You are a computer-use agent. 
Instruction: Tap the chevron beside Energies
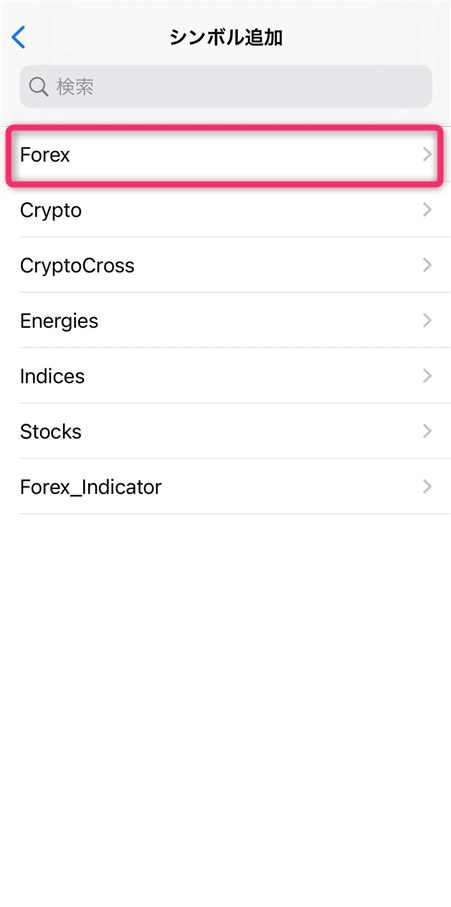tap(427, 320)
